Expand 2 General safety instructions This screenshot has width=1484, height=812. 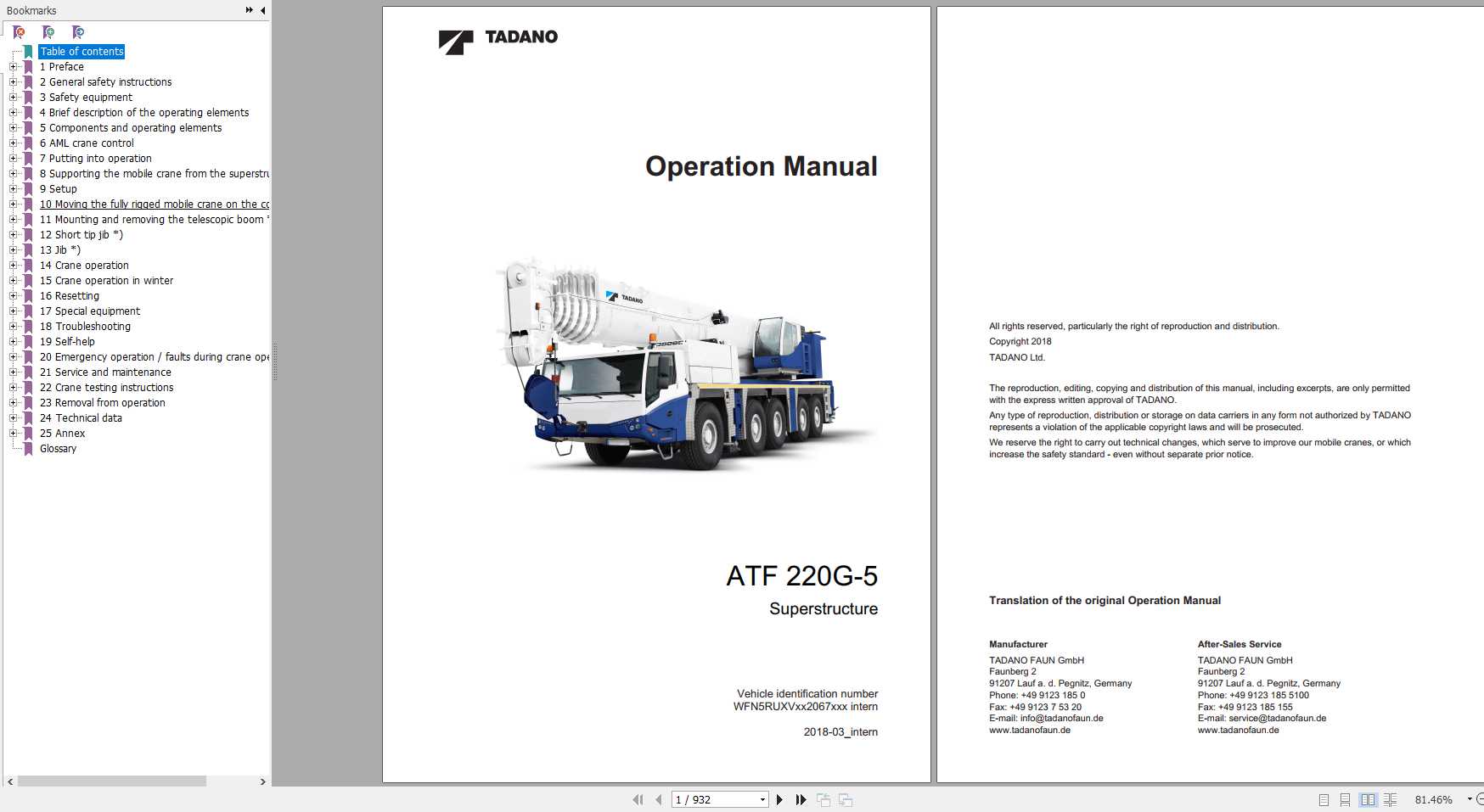pos(13,82)
